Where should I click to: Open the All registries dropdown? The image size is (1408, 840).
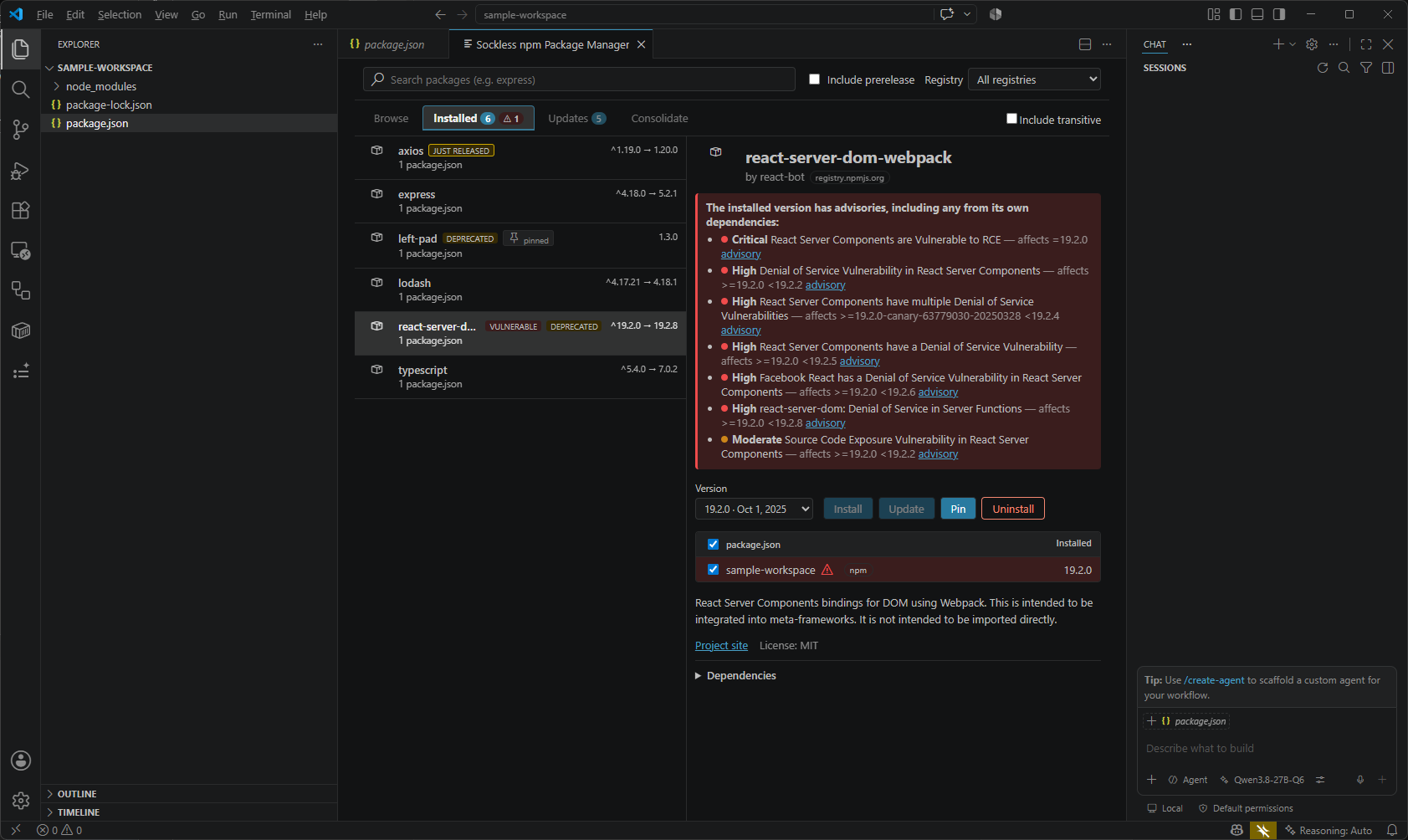[1034, 79]
